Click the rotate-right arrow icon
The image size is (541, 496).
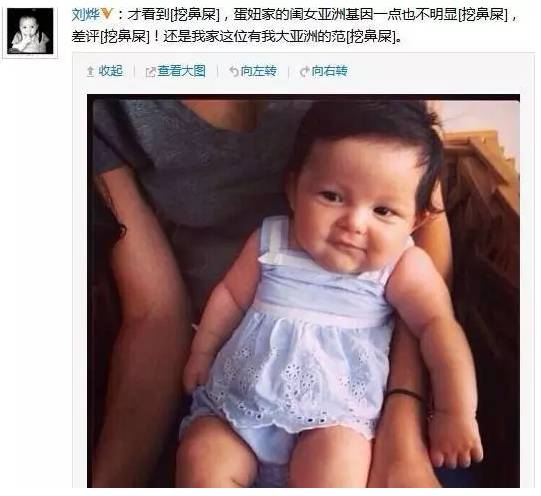click(x=304, y=71)
